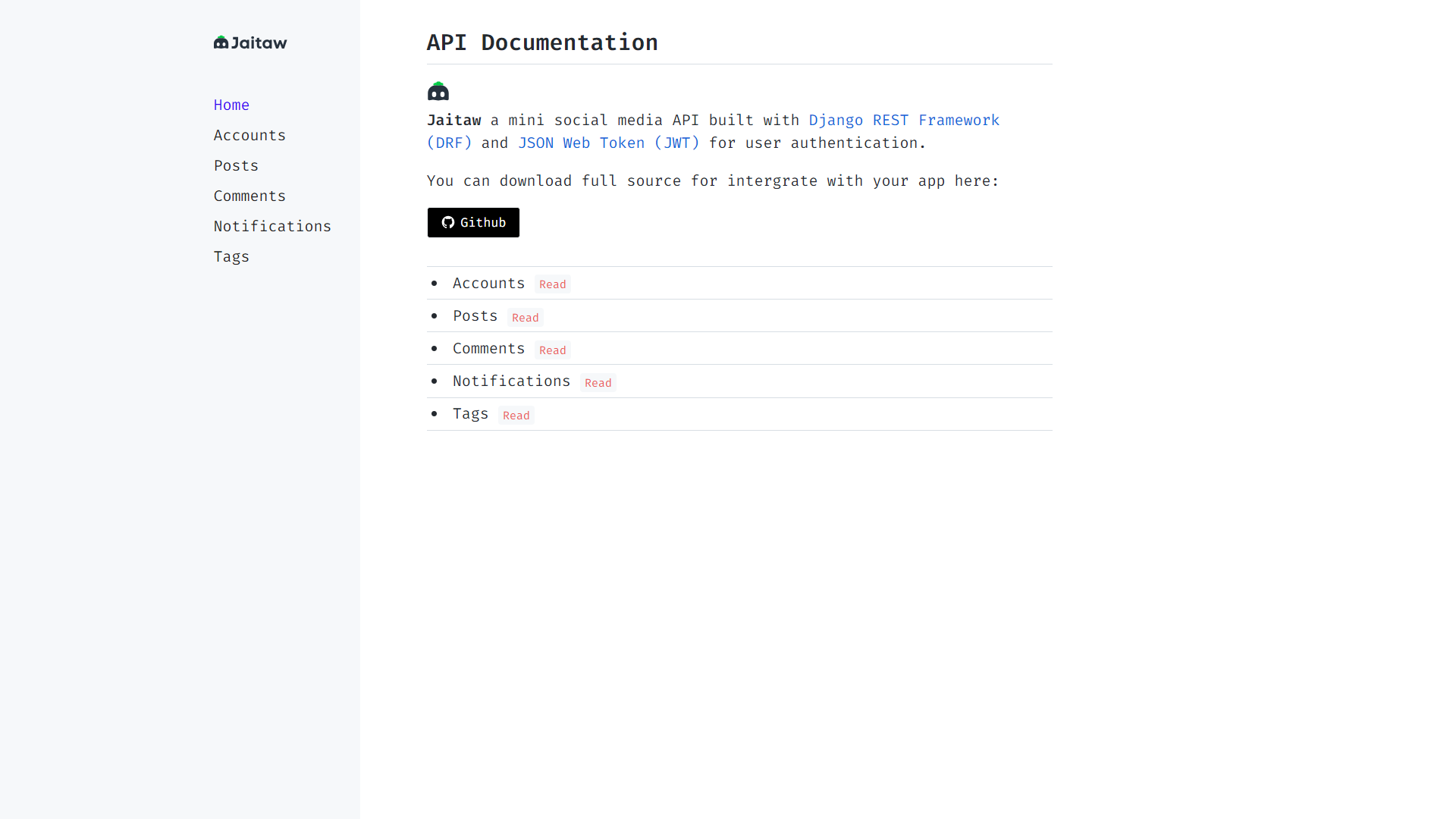Click Read badge next to Comments
This screenshot has width=1456, height=819.
(x=552, y=350)
